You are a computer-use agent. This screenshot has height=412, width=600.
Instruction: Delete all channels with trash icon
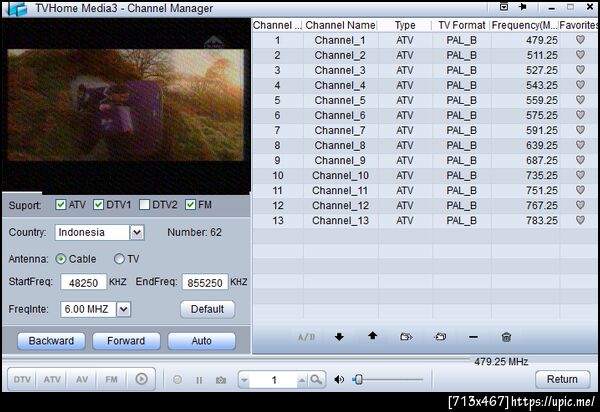(506, 337)
